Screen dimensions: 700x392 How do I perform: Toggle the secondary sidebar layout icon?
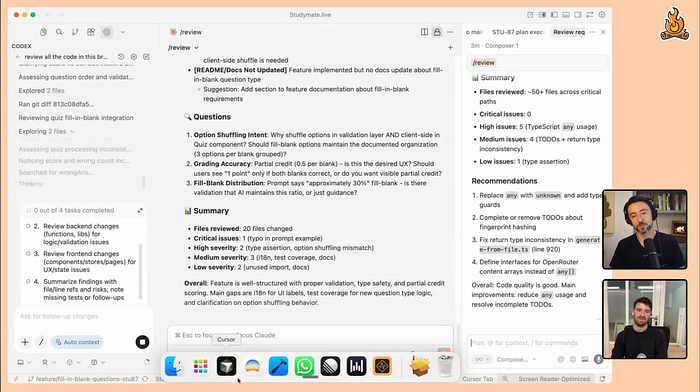578,15
